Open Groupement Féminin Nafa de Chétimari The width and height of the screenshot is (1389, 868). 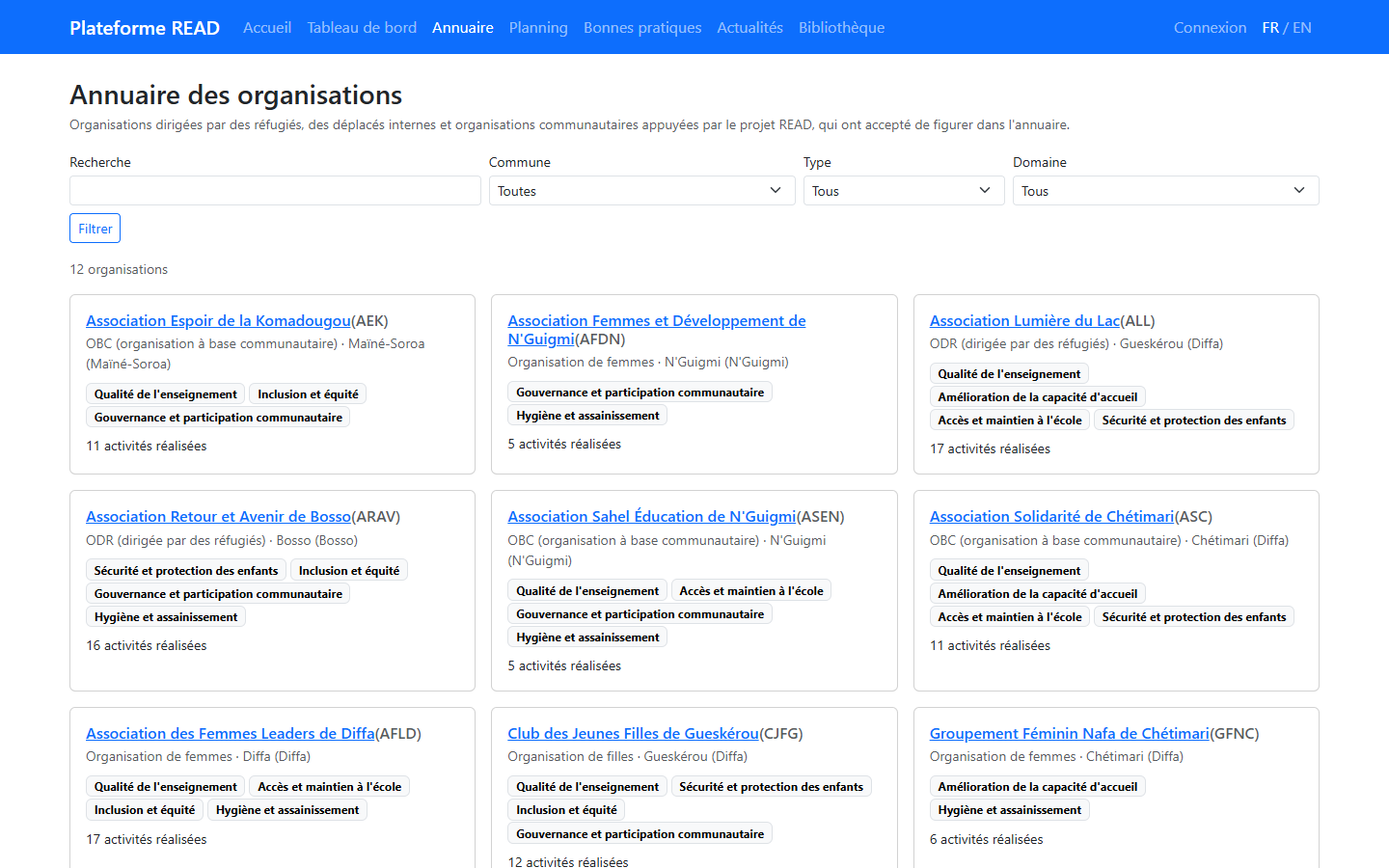point(1069,733)
